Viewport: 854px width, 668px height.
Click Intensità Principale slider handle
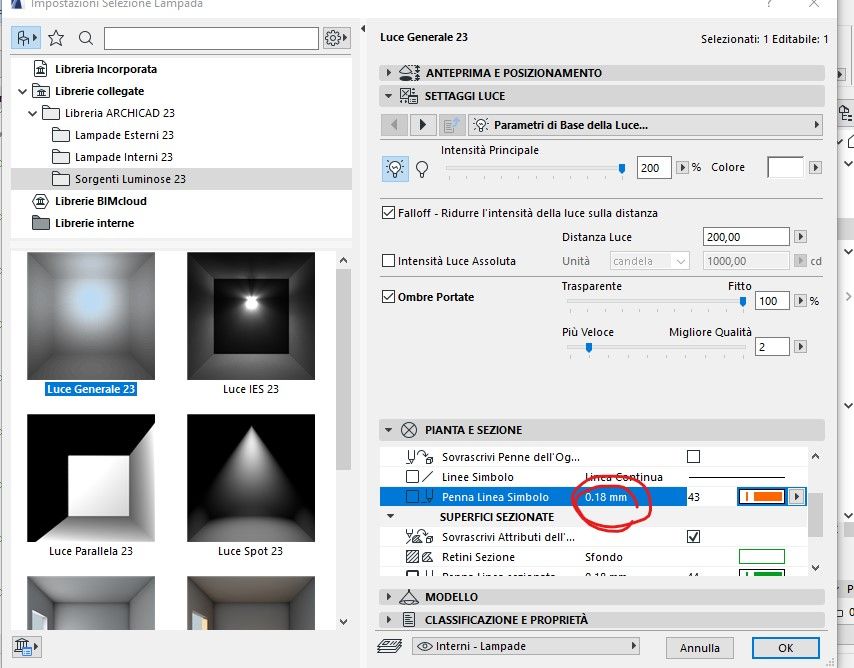pyautogui.click(x=622, y=168)
